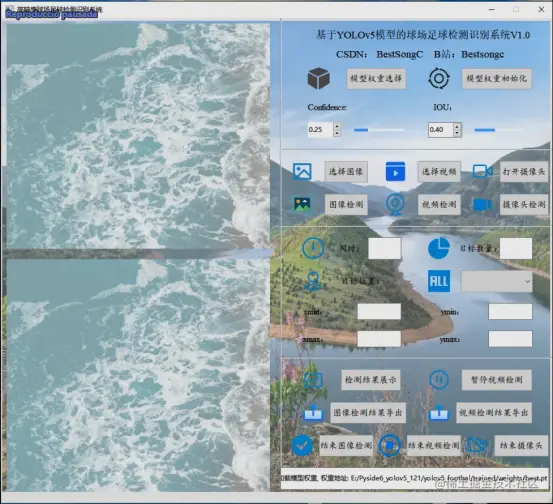Decrease IOU value with down arrow
Screen dimensions: 553x504
pyautogui.click(x=457, y=133)
